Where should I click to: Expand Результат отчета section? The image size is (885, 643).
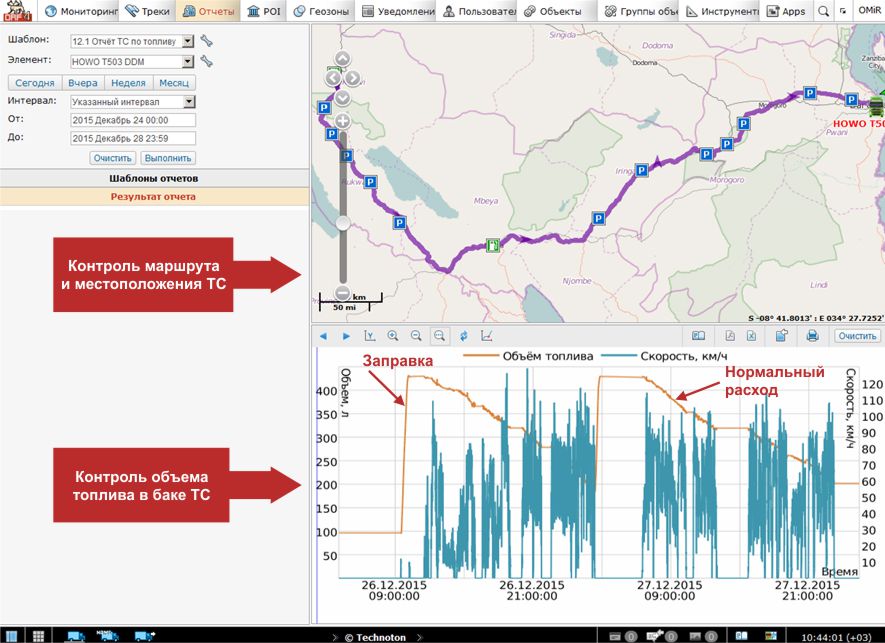pos(154,196)
